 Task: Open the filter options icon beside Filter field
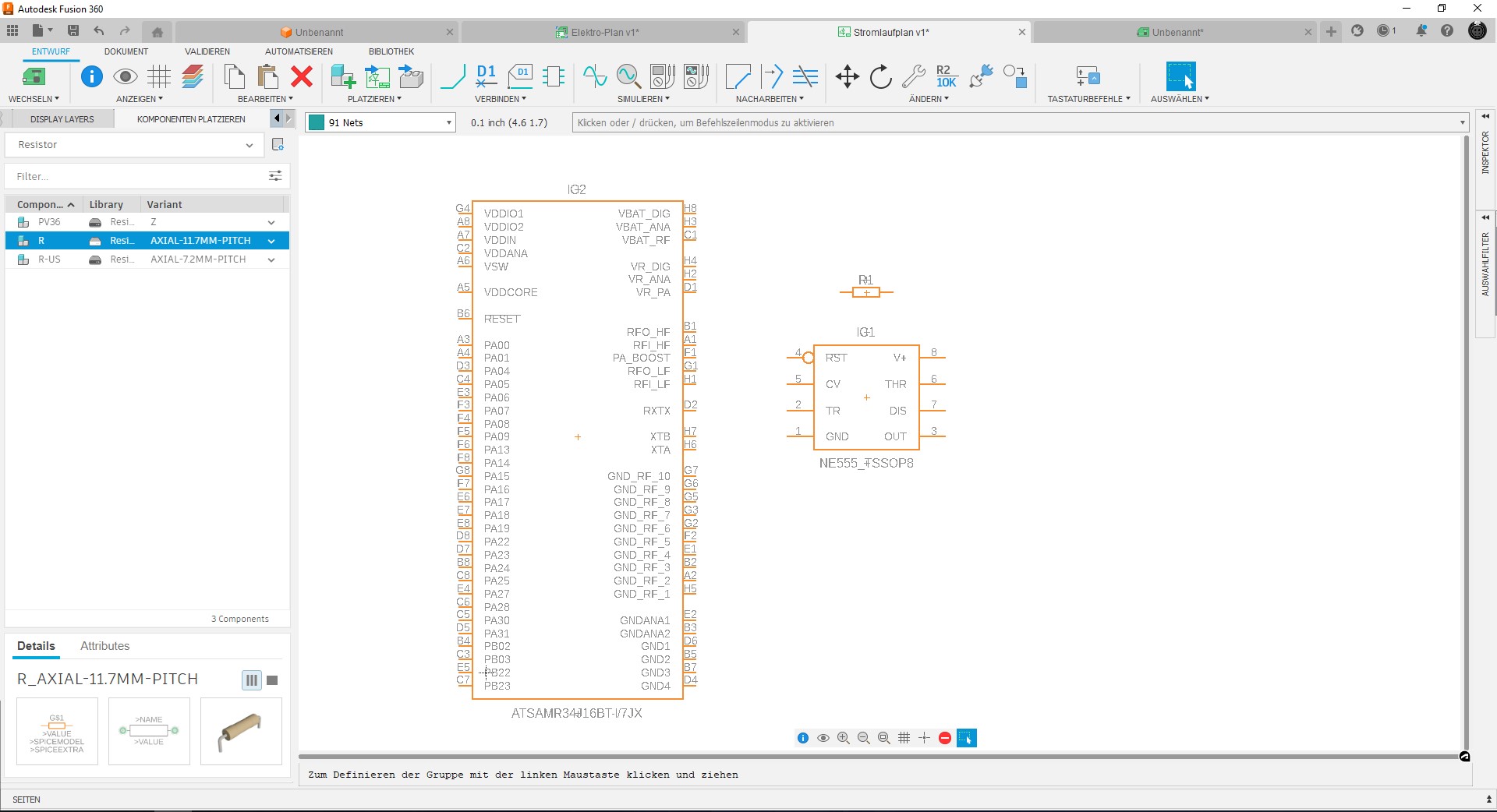tap(275, 176)
